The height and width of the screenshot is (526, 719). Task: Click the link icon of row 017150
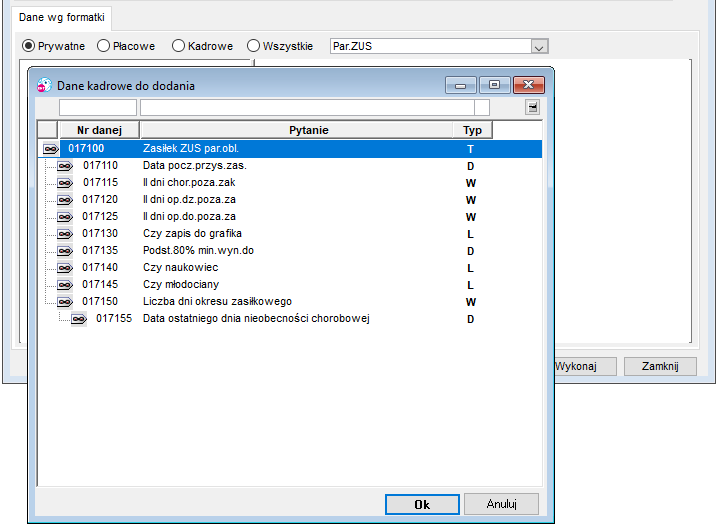click(x=65, y=302)
